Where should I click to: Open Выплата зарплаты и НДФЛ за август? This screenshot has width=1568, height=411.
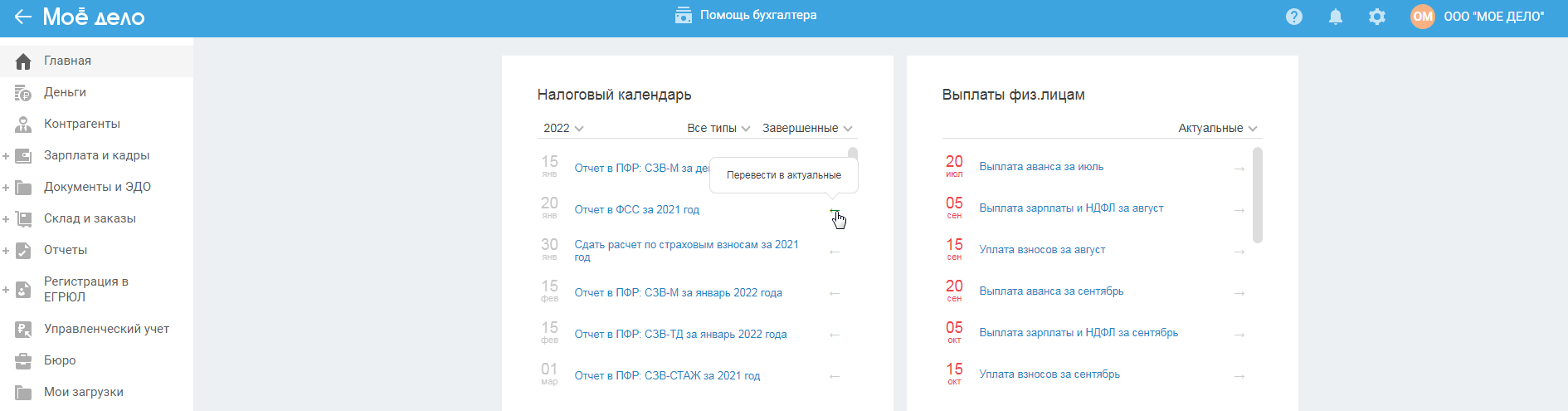[1071, 208]
